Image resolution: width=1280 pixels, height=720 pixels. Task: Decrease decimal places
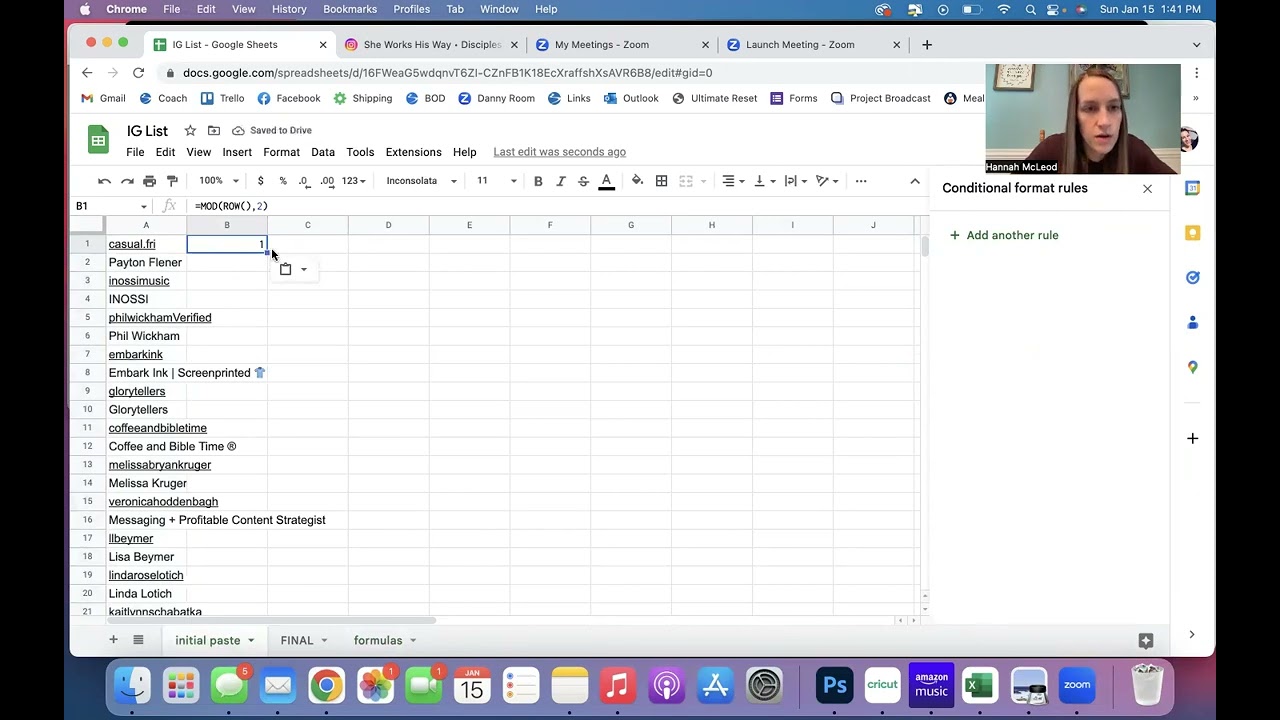(303, 181)
